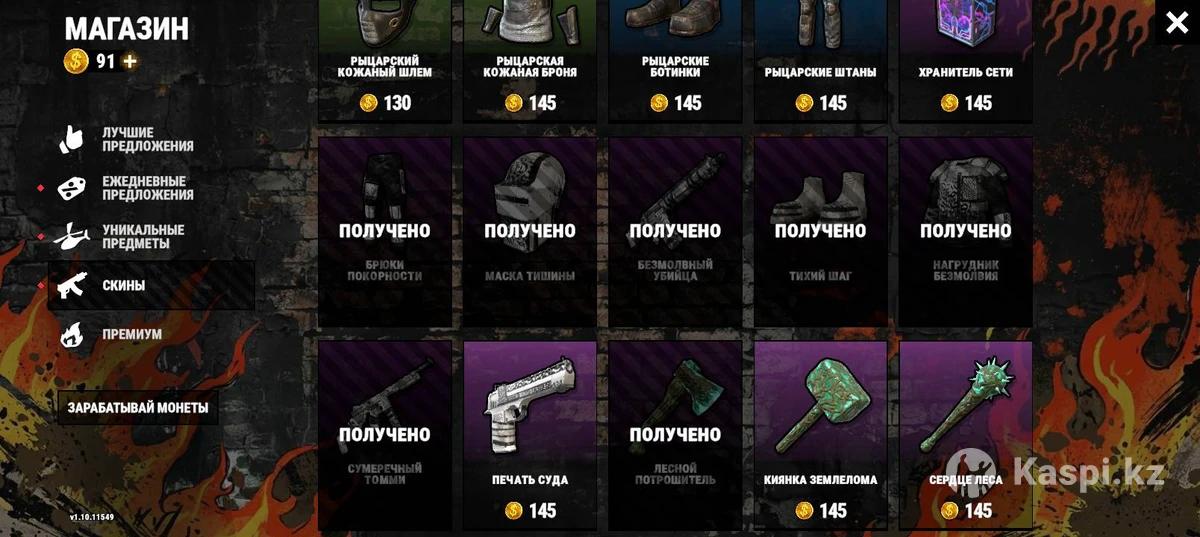The height and width of the screenshot is (537, 1200).
Task: Select the Киянка землелома hammer skin
Action: point(821,434)
